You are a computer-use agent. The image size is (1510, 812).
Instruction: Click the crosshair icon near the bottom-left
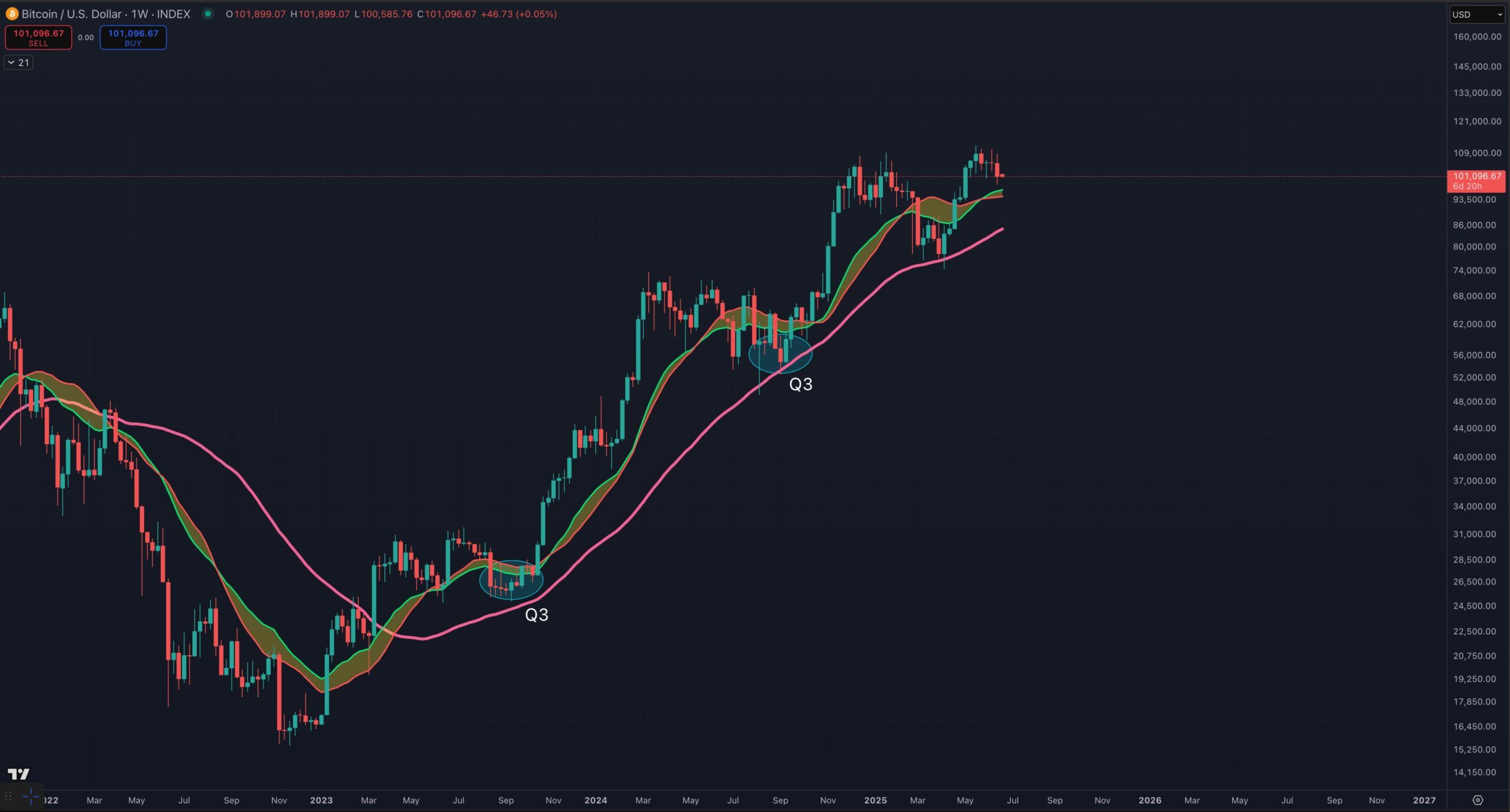(x=29, y=795)
